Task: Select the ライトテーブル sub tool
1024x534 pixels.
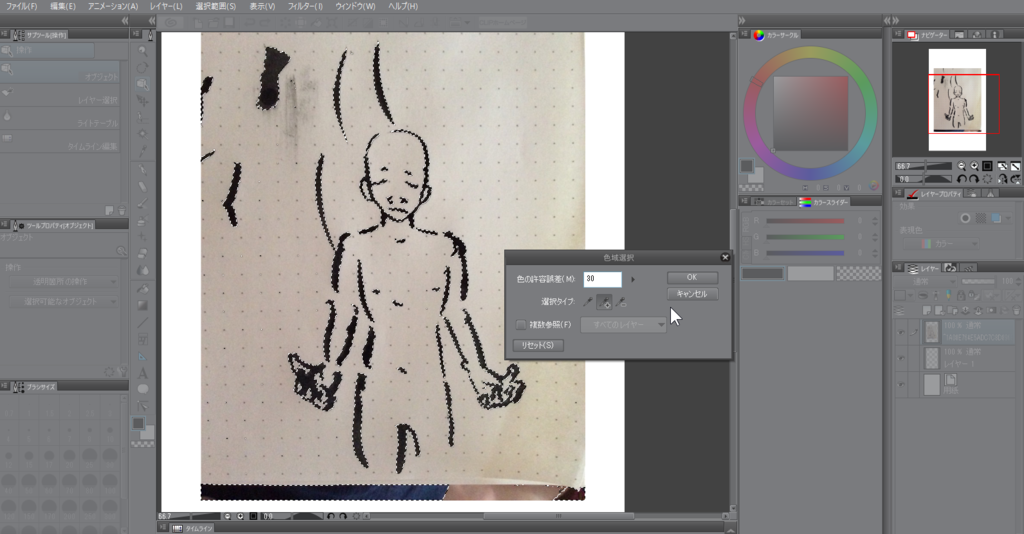Action: [60, 119]
